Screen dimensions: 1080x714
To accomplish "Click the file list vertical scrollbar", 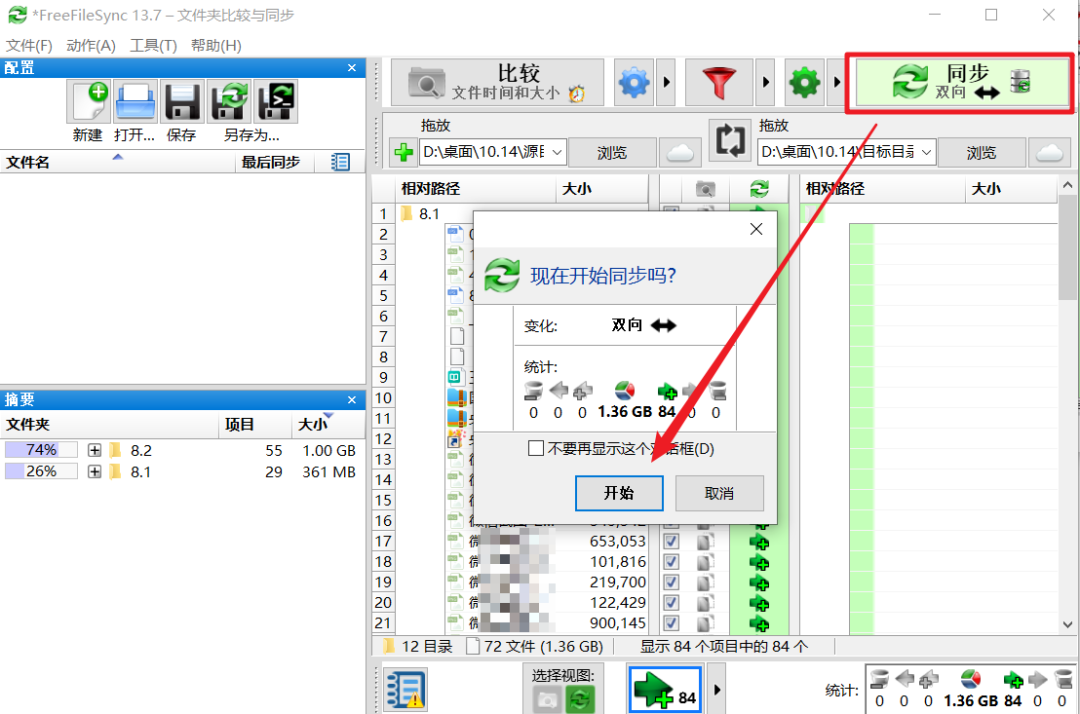I will [1068, 405].
